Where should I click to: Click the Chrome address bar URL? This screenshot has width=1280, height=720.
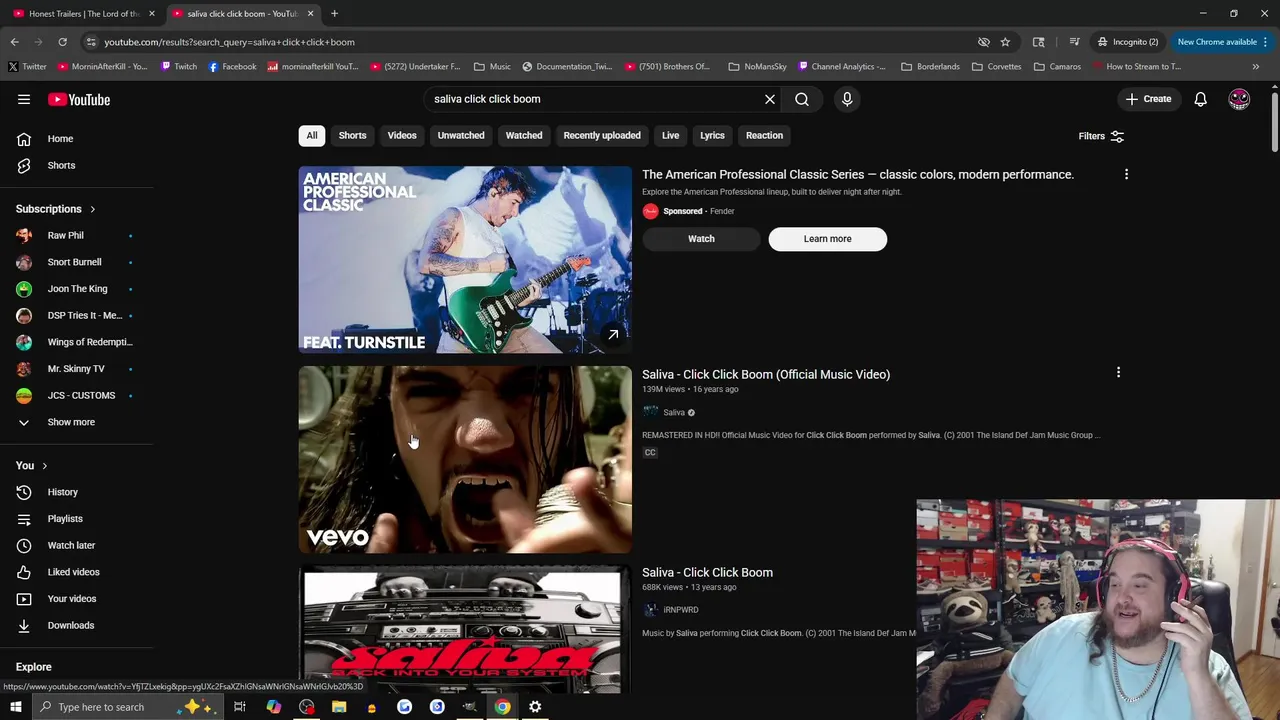point(229,42)
